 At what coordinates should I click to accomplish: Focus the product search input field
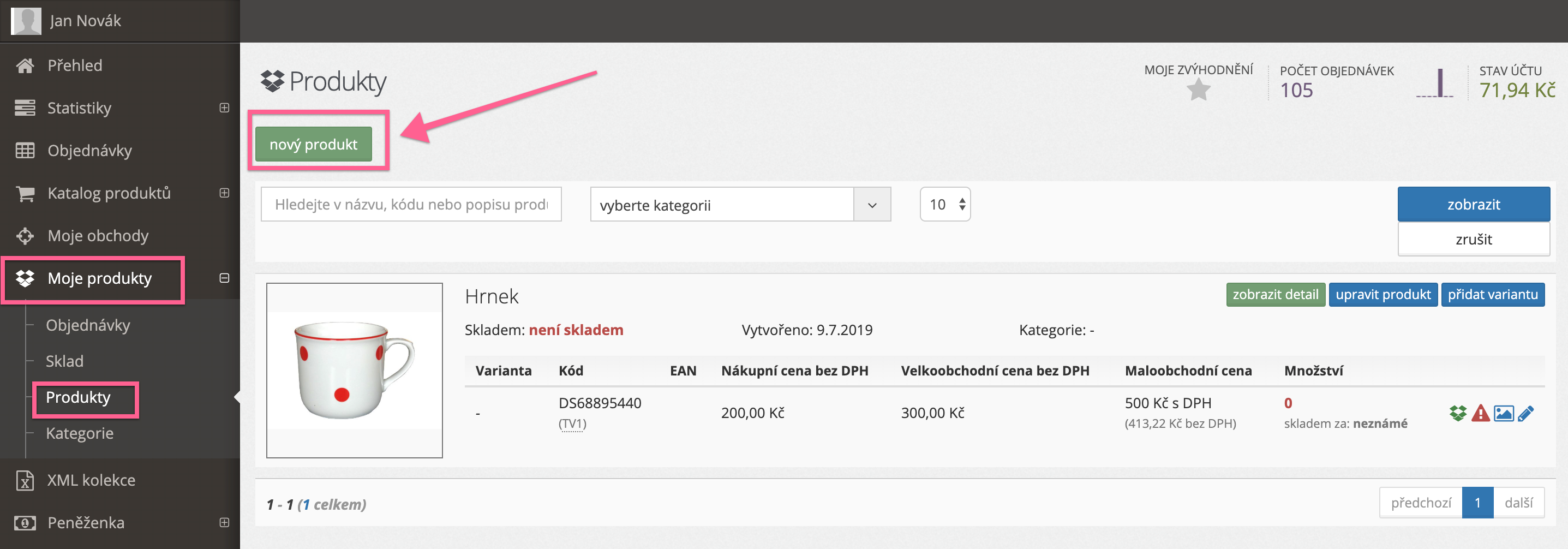tap(411, 205)
